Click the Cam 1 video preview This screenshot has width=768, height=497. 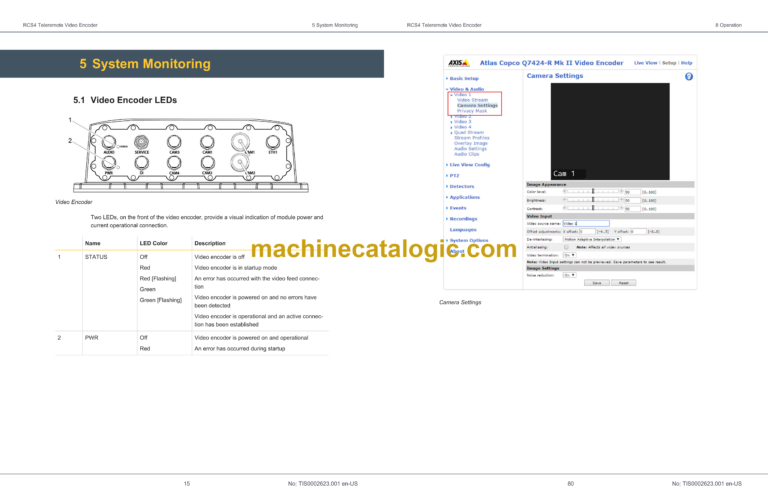(x=610, y=131)
